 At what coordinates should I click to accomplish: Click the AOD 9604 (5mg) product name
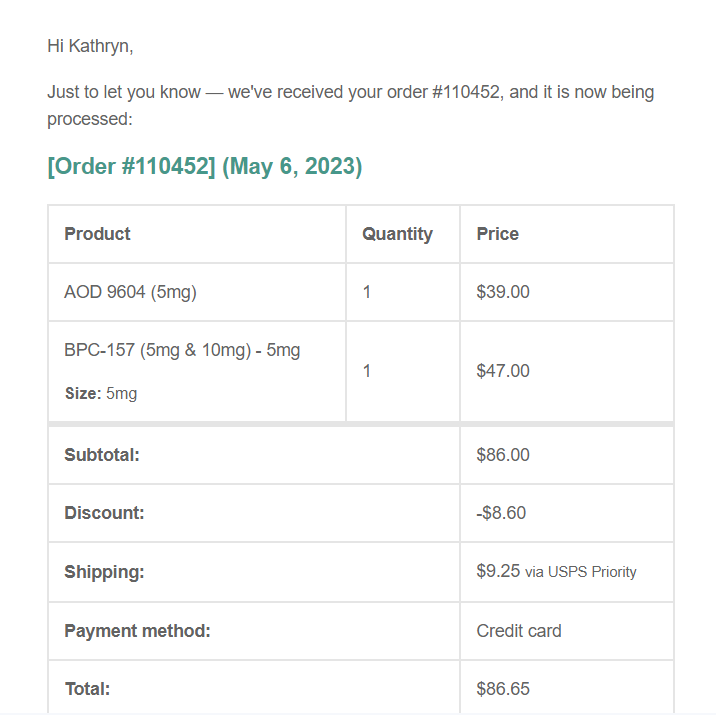[x=130, y=292]
